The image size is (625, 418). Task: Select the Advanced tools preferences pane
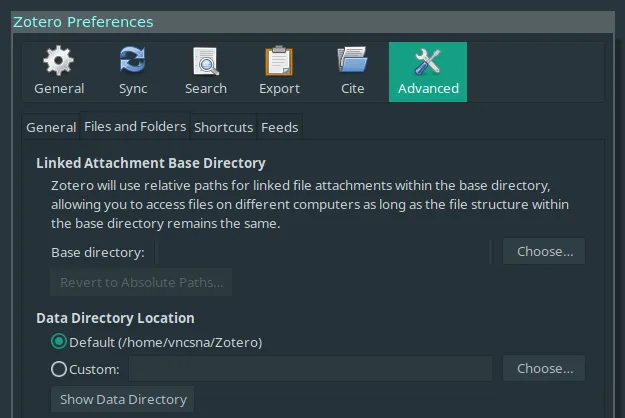pos(428,72)
